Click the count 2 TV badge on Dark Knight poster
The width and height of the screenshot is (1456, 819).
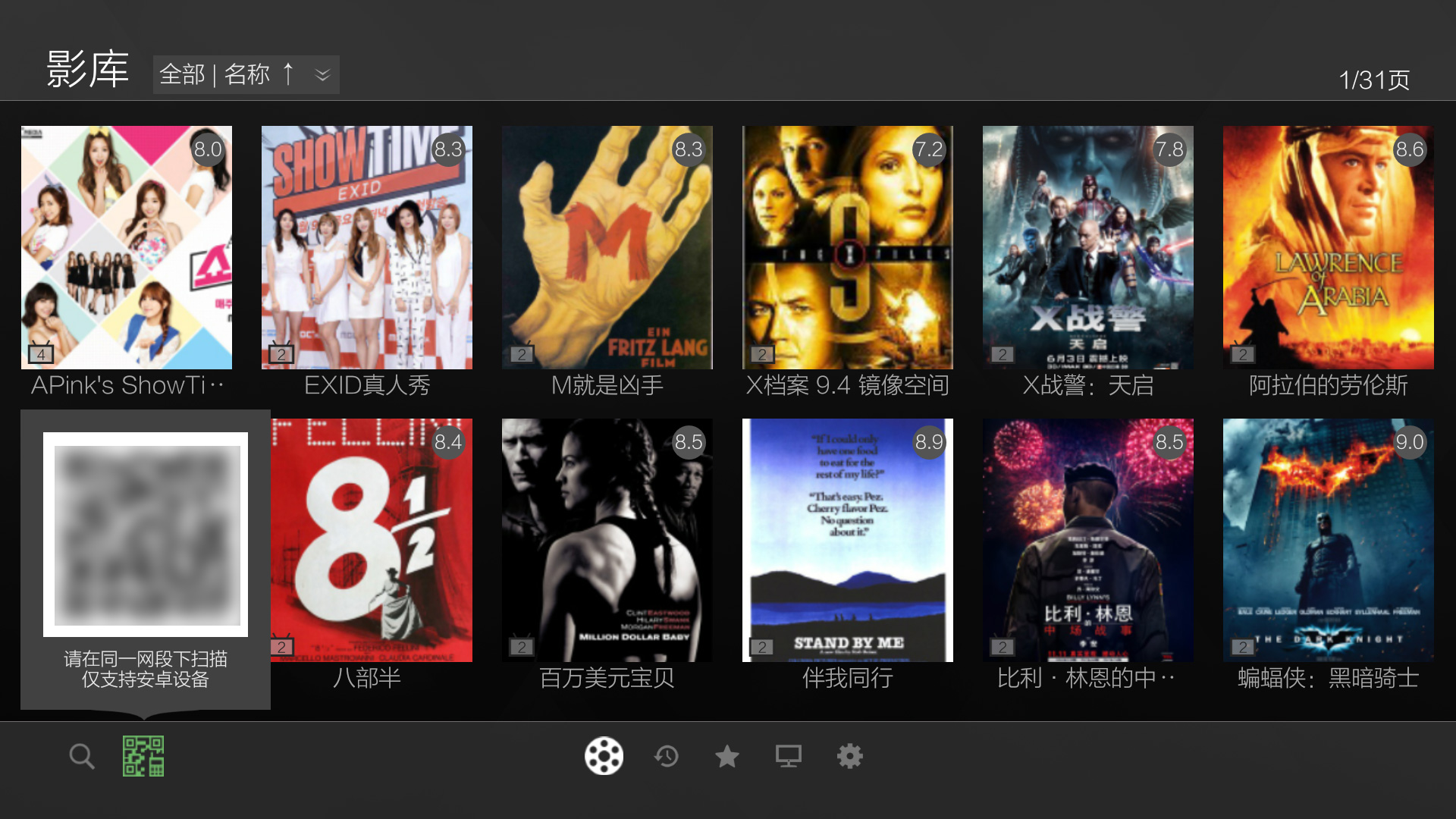coord(1243,646)
